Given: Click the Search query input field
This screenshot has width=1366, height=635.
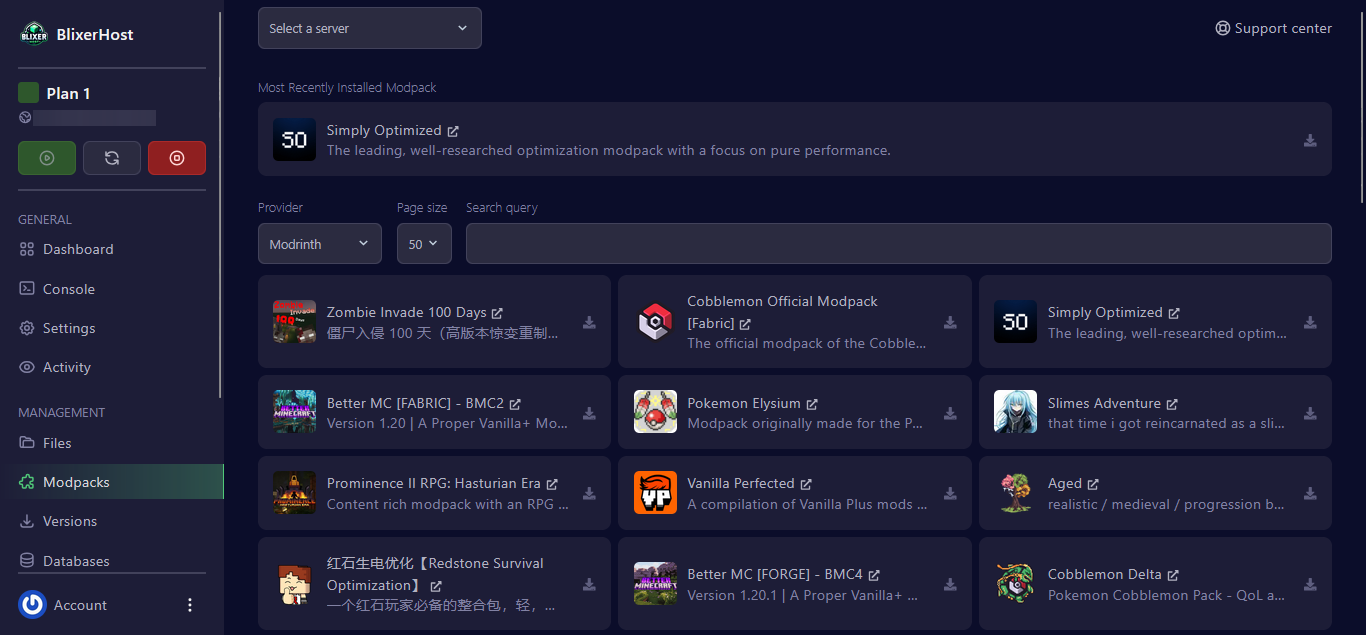Looking at the screenshot, I should point(899,244).
